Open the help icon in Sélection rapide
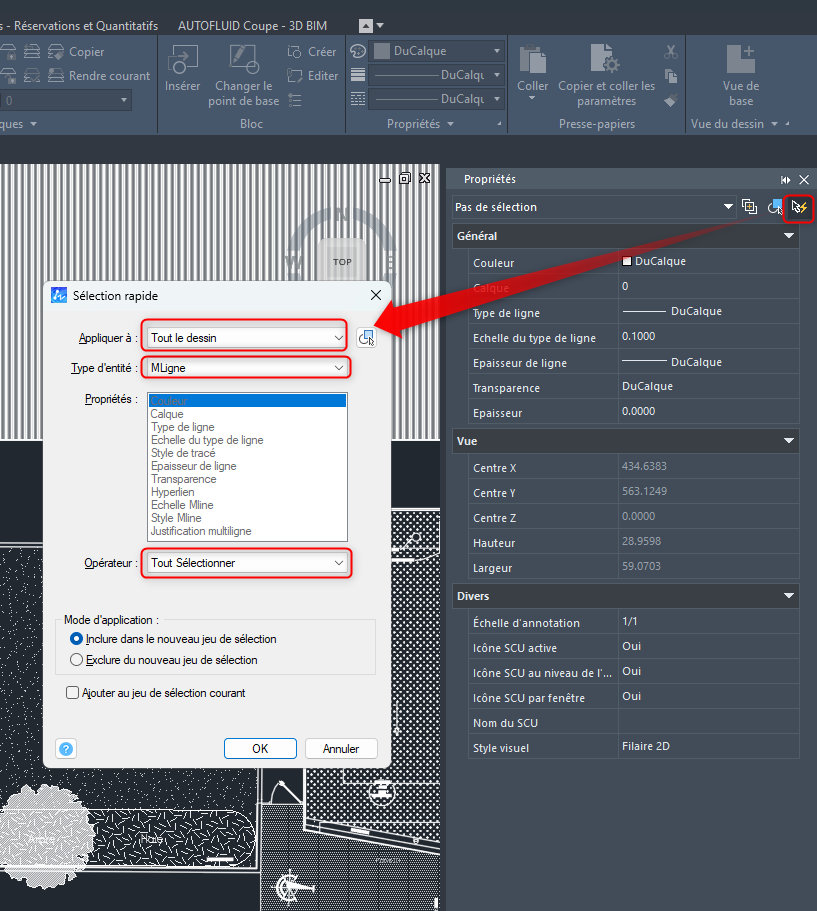 [x=66, y=748]
